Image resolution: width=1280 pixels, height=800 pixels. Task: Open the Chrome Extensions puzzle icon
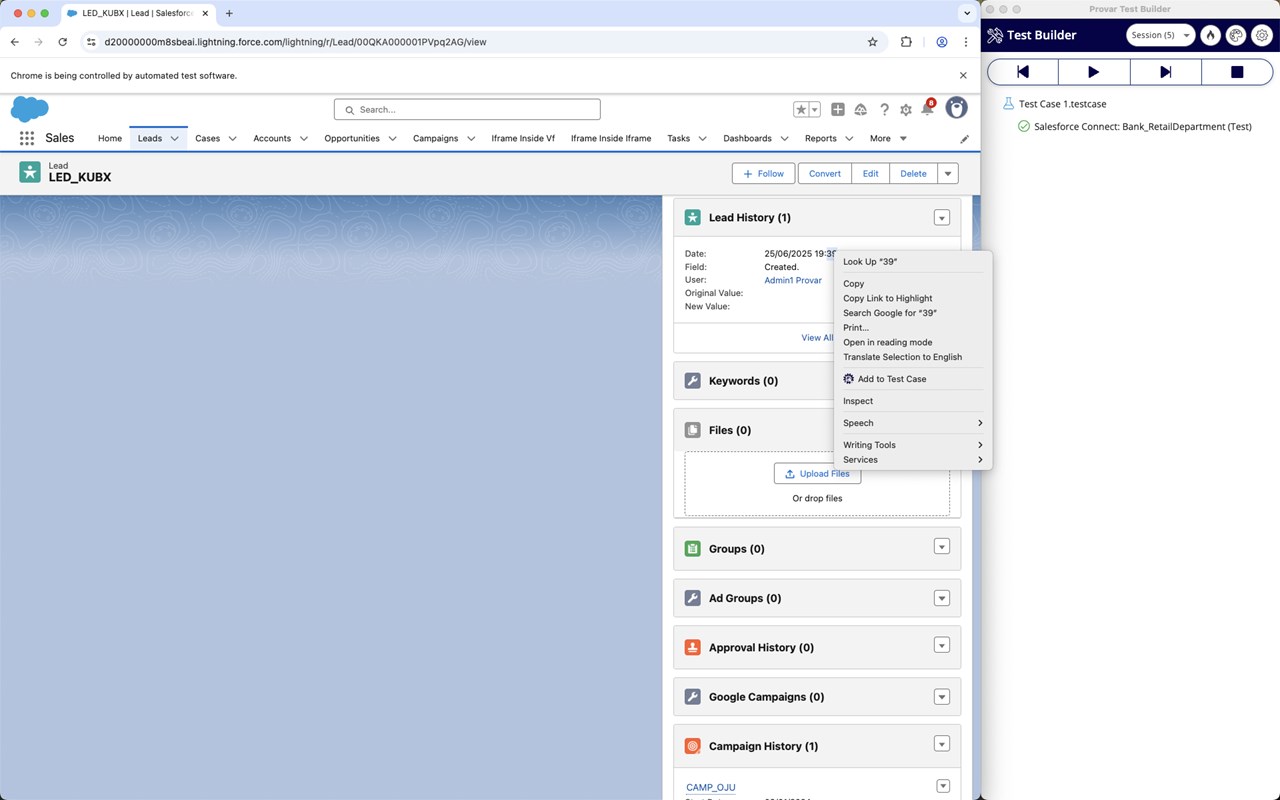tap(906, 42)
